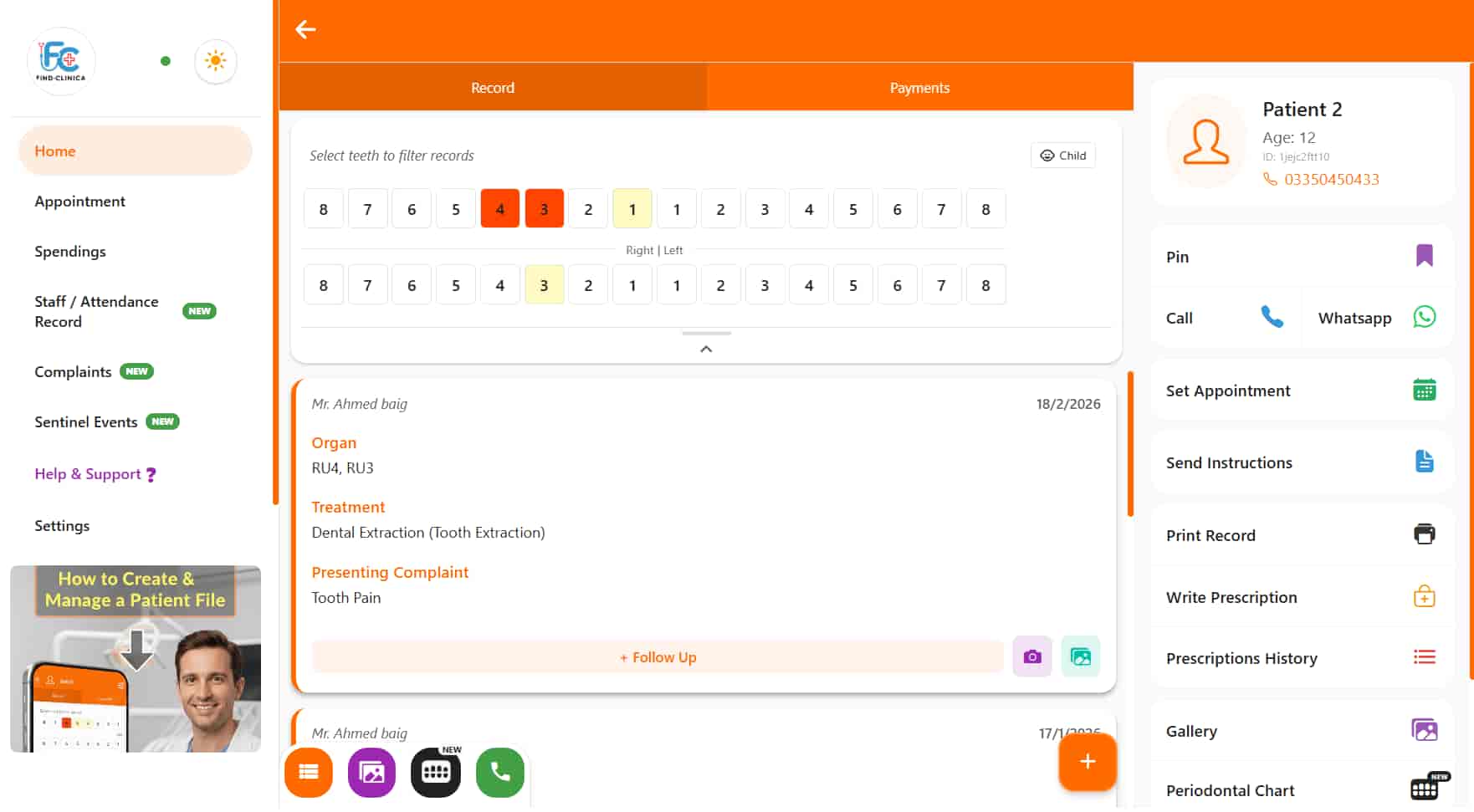Select lower left tooth 6
1474x812 pixels.
click(897, 285)
